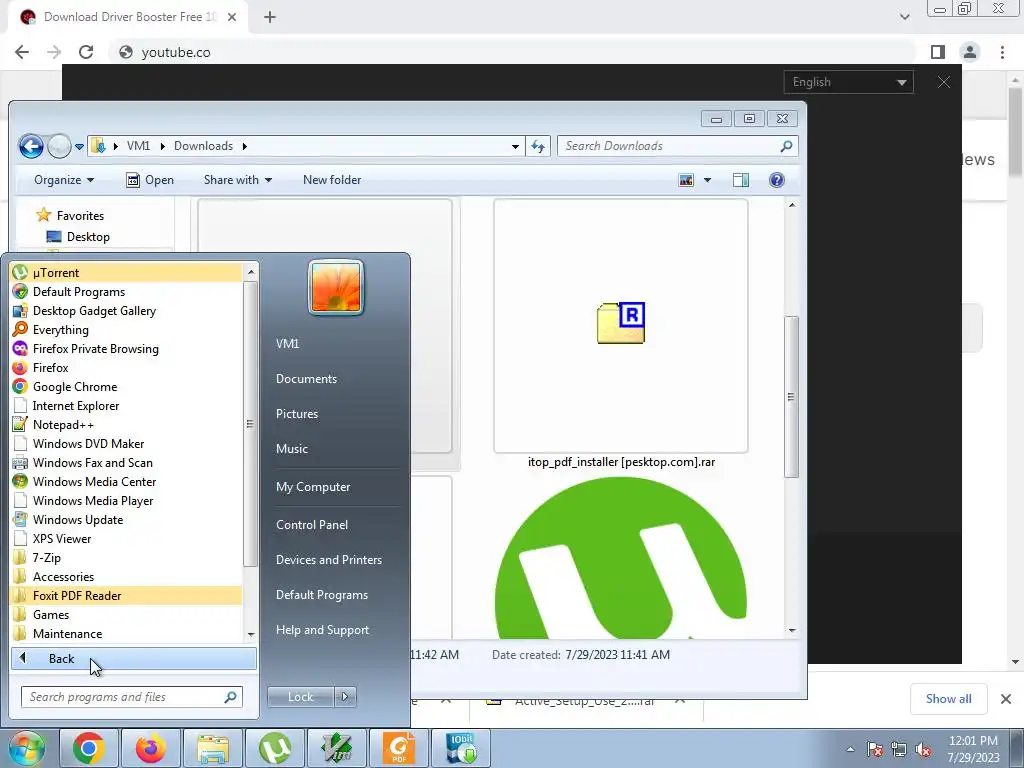1024x768 pixels.
Task: Launch µTorrent from the Start menu list
Action: 126,272
